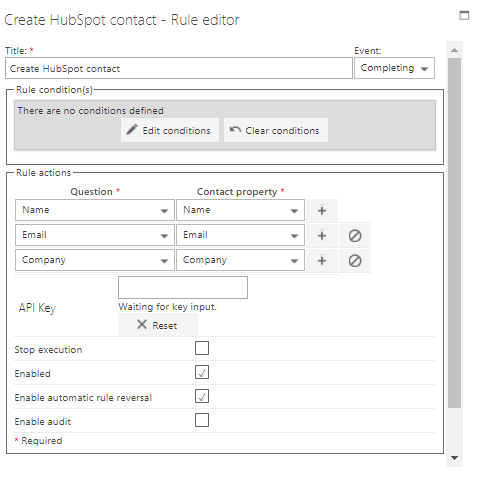
Task: Reset the API key
Action: [x=158, y=325]
